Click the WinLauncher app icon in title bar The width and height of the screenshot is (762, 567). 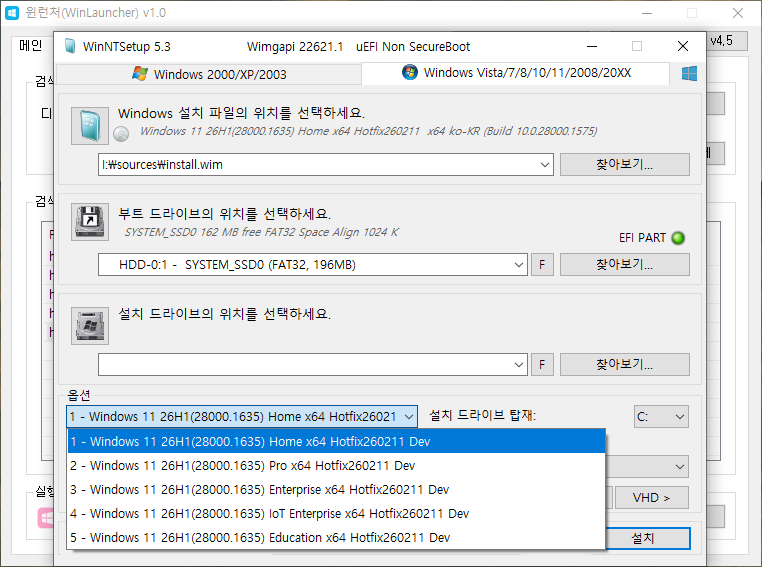12,13
